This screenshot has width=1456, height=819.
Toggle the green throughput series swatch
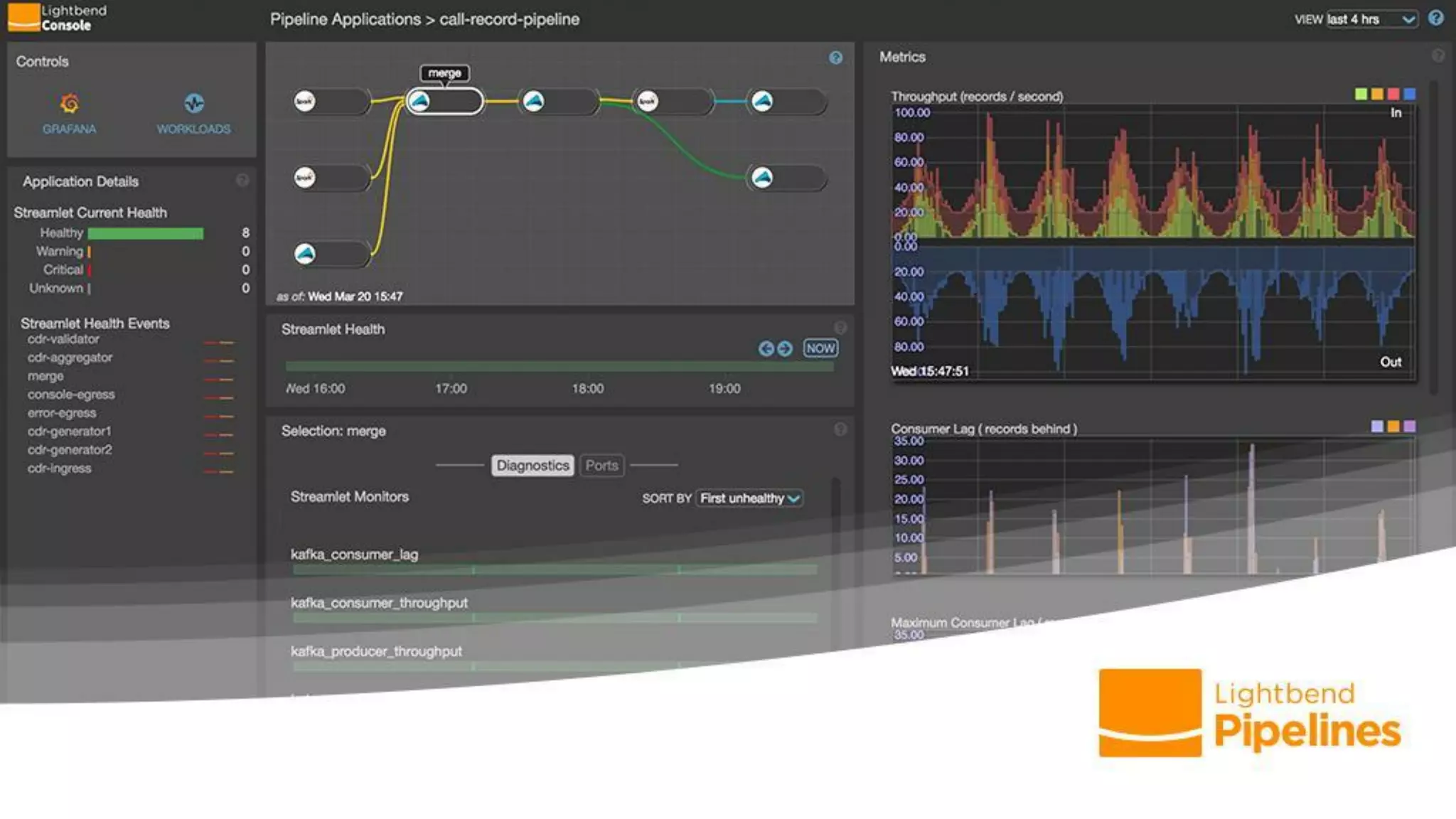(1361, 94)
